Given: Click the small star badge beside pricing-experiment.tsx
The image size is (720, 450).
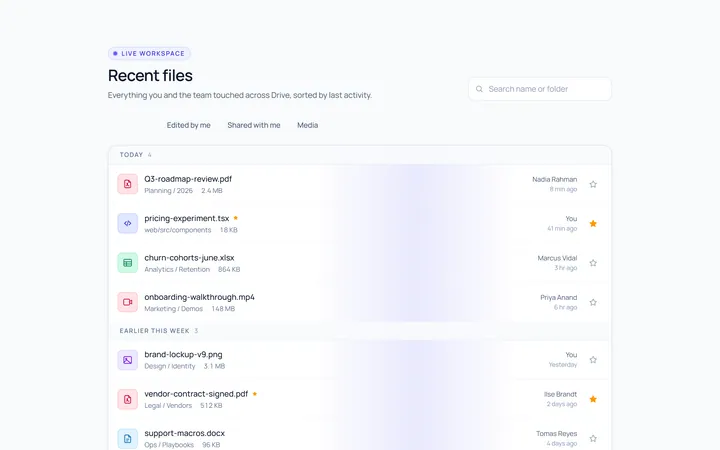Looking at the screenshot, I should [236, 218].
